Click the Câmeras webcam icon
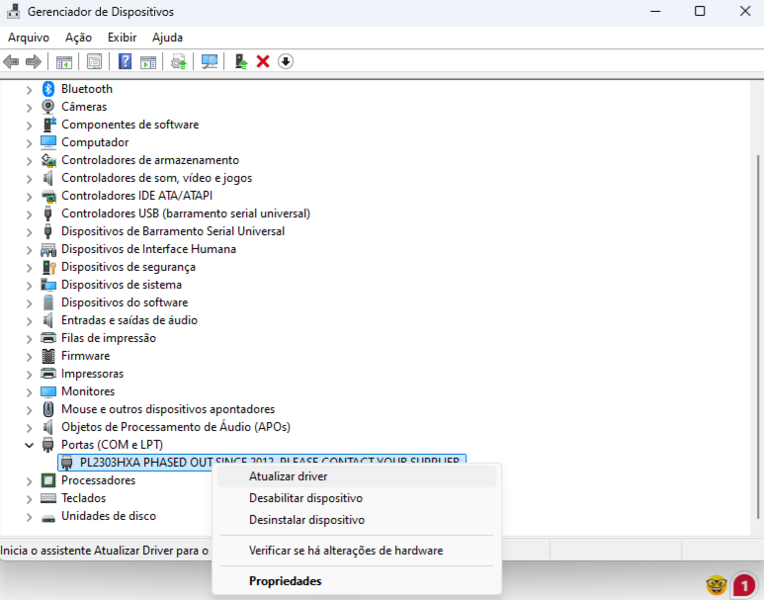This screenshot has height=600, width=764. [48, 106]
